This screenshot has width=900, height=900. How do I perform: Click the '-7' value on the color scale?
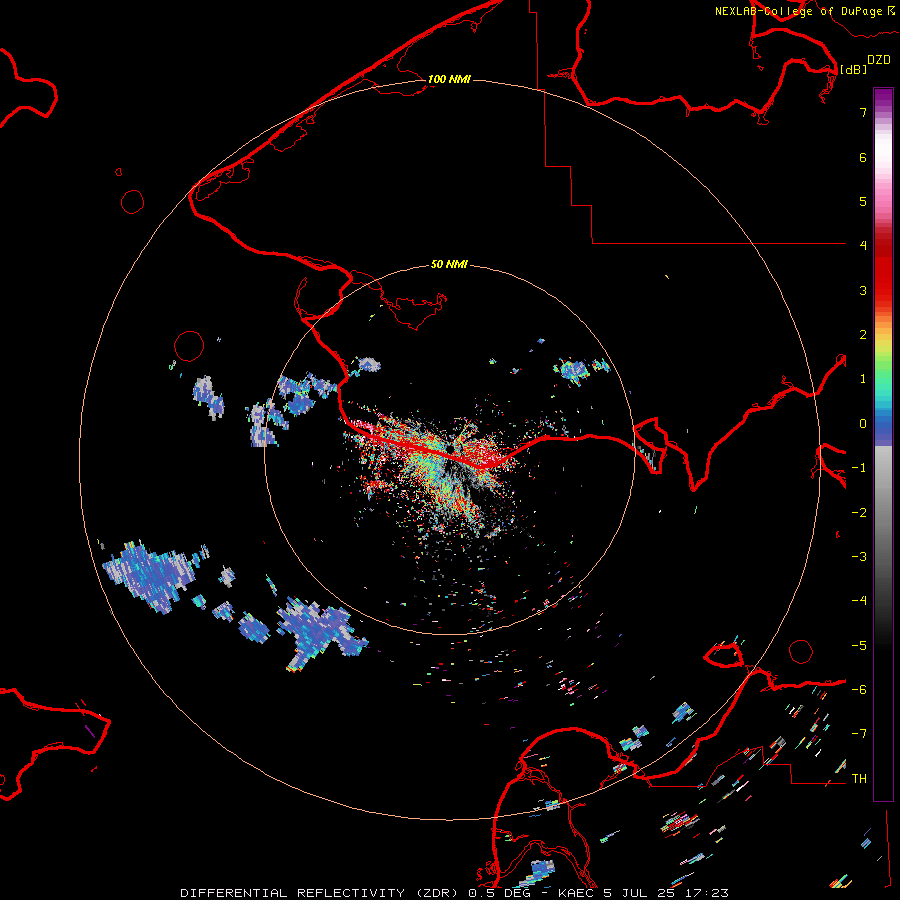coord(859,734)
